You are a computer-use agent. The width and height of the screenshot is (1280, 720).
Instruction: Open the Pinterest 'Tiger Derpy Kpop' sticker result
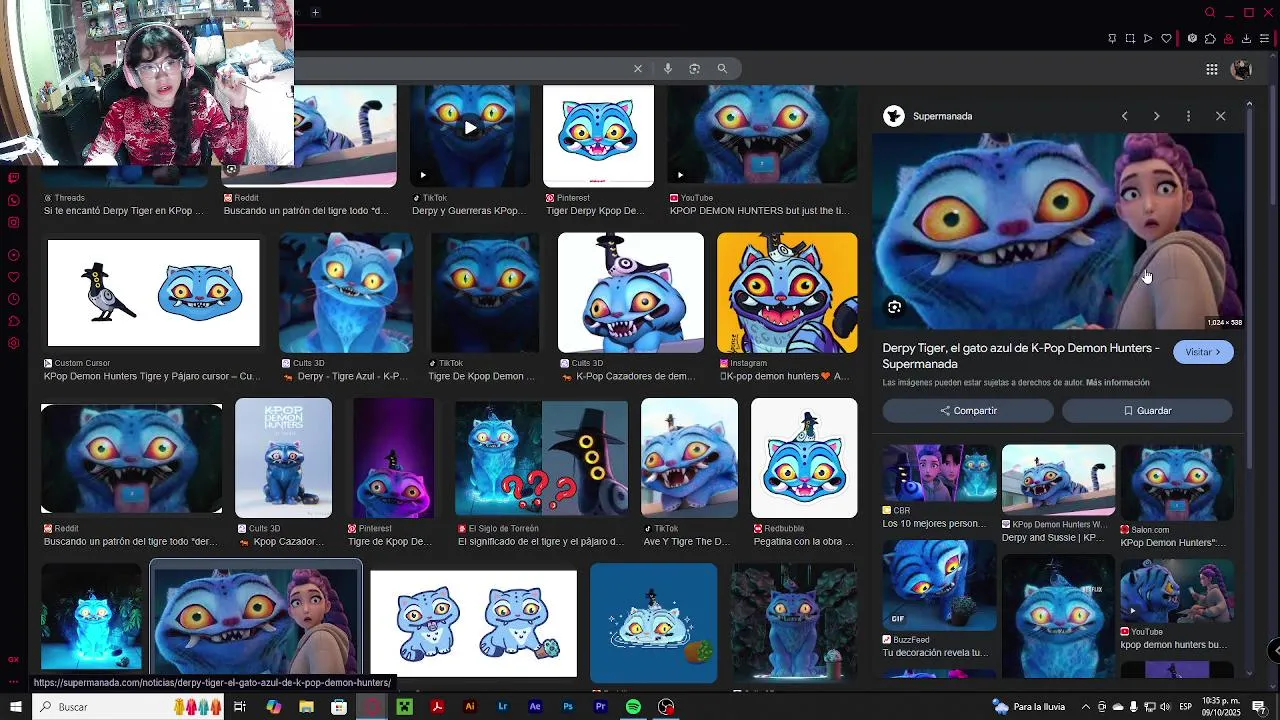click(598, 136)
